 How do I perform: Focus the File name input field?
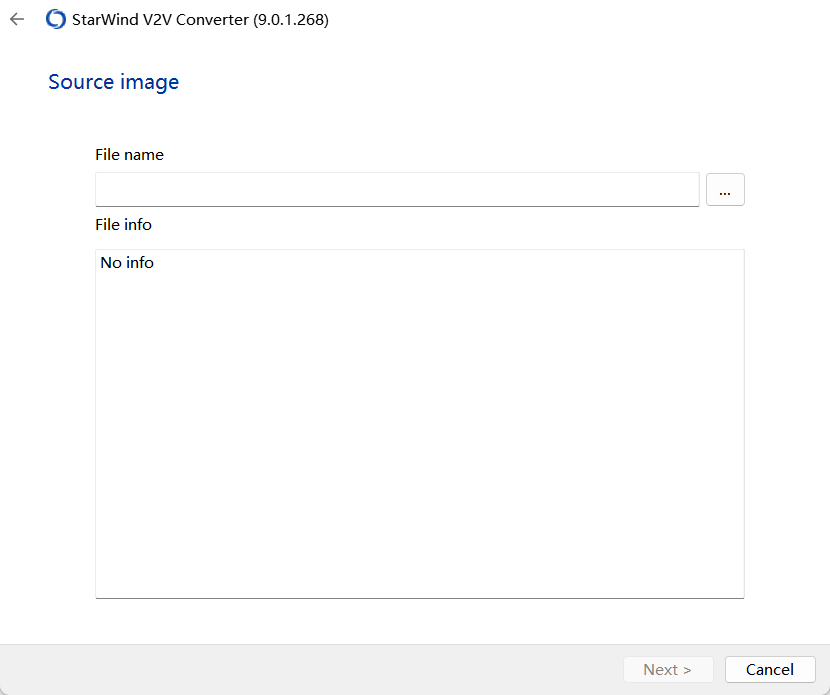tap(397, 189)
